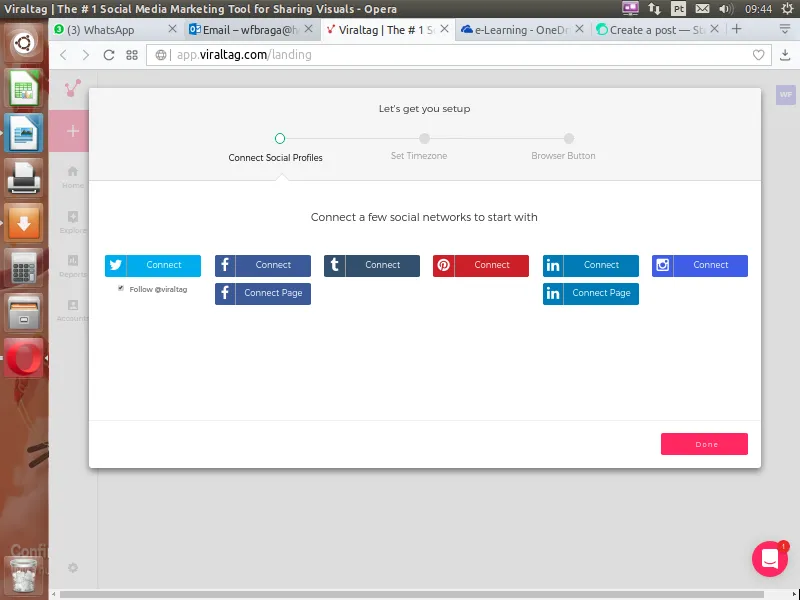The image size is (800, 600).
Task: Open the mail indicator in top panel
Action: point(702,8)
